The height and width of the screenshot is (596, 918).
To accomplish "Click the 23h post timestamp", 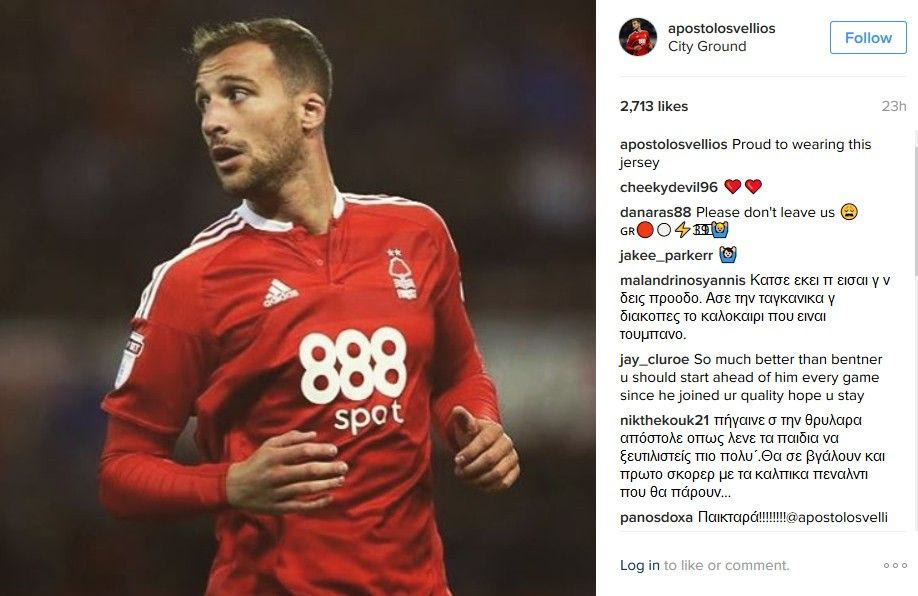I will point(894,106).
